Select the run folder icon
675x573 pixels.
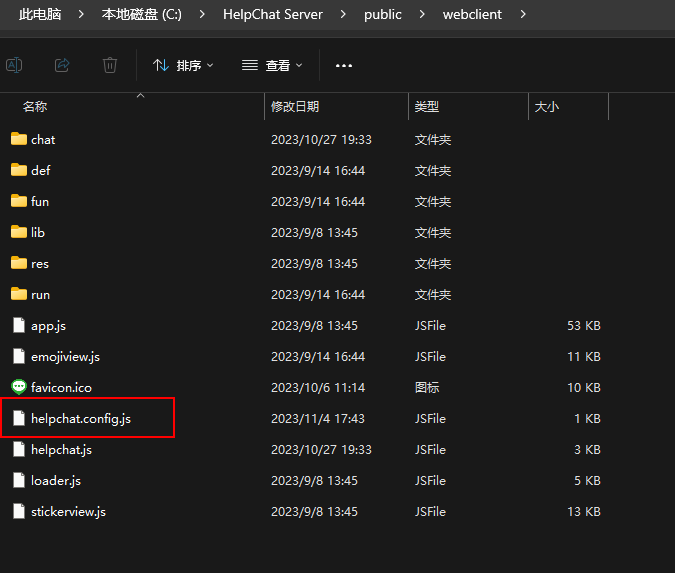coord(19,294)
